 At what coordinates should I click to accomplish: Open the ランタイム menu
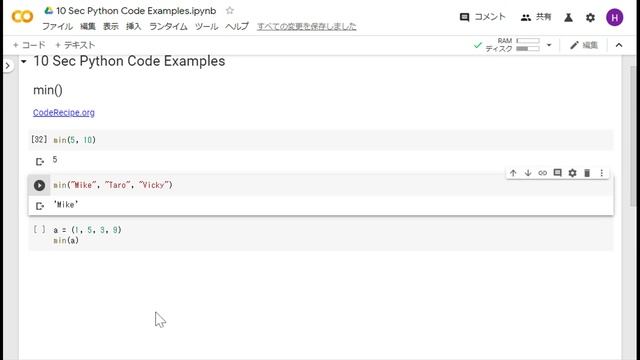point(168,27)
